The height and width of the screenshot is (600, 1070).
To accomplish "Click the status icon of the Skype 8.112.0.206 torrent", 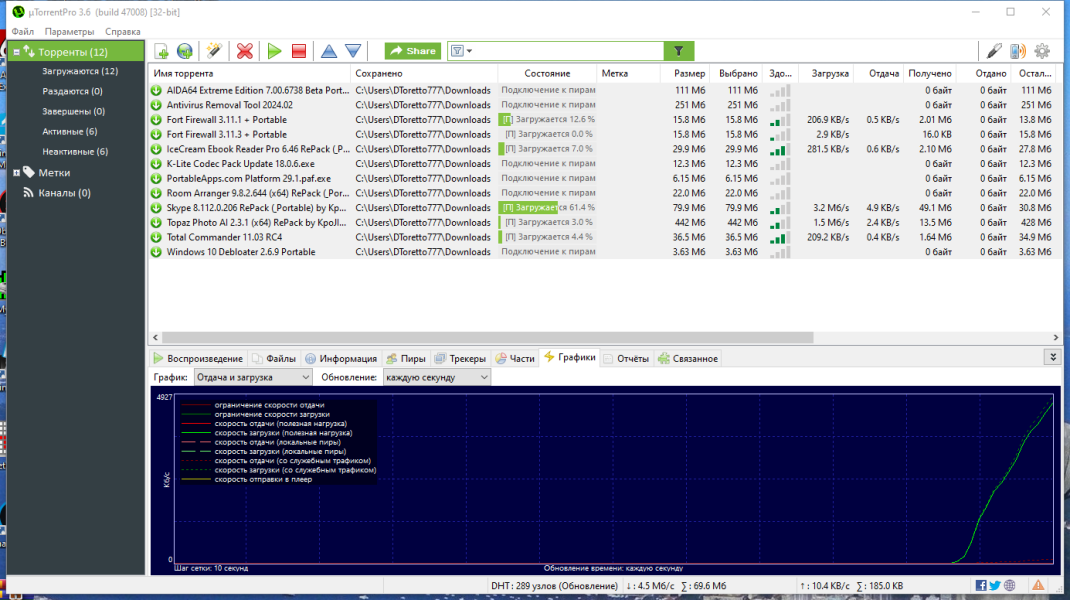I will 156,208.
